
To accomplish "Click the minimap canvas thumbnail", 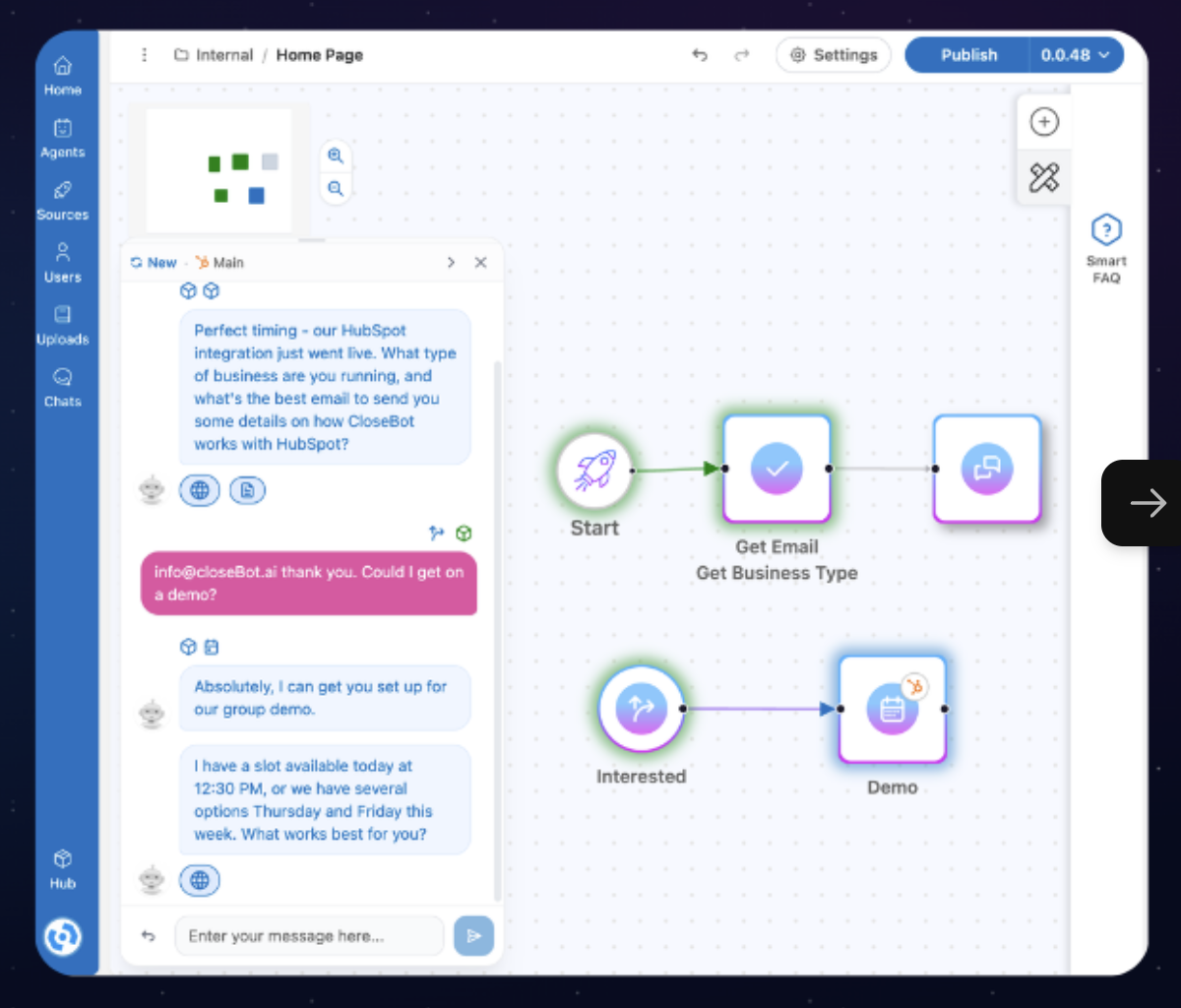I will pyautogui.click(x=219, y=170).
